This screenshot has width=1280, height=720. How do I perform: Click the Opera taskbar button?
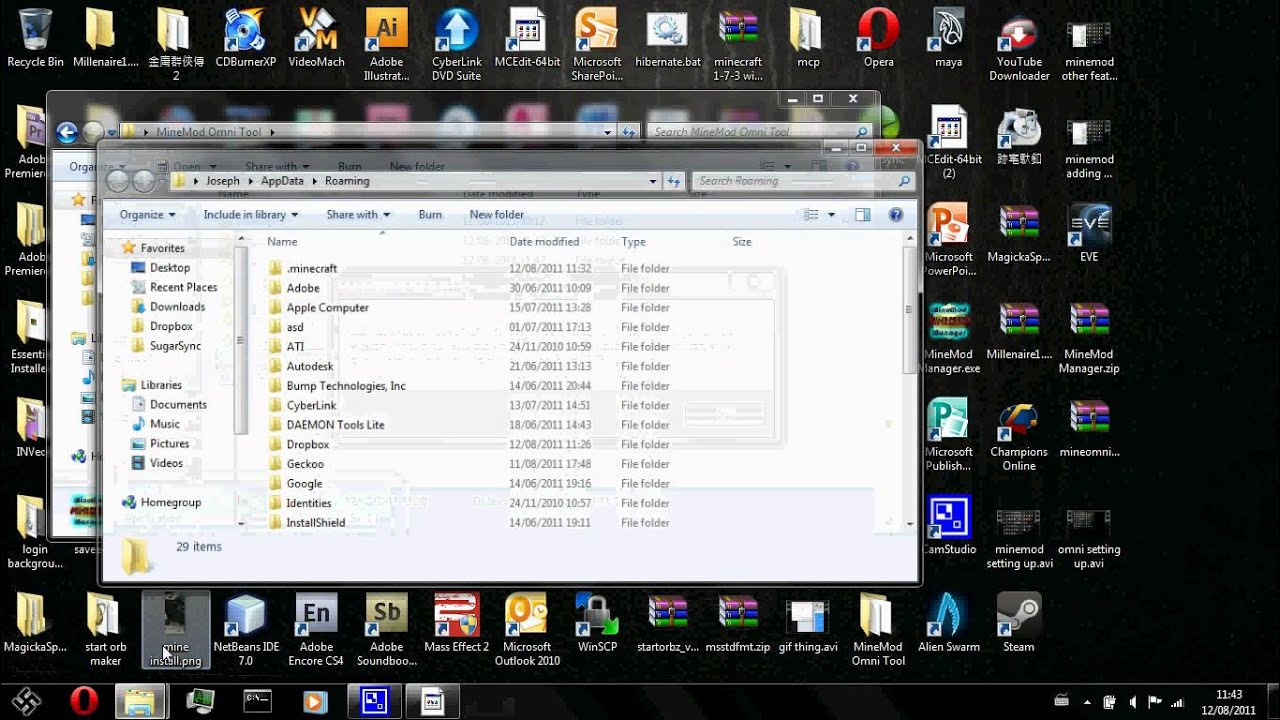tap(84, 701)
